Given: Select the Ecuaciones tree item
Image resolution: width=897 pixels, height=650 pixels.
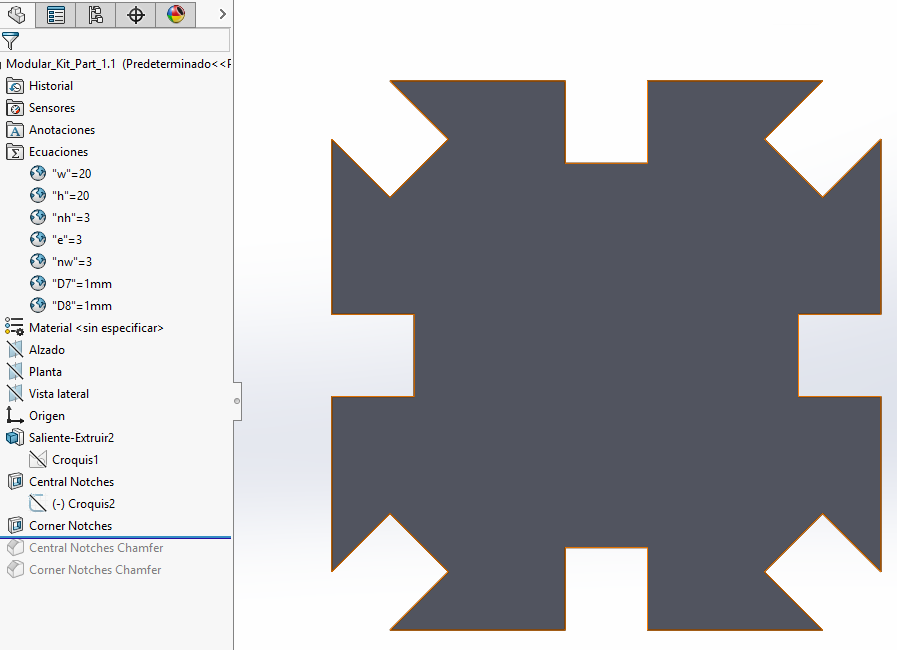Looking at the screenshot, I should [58, 152].
